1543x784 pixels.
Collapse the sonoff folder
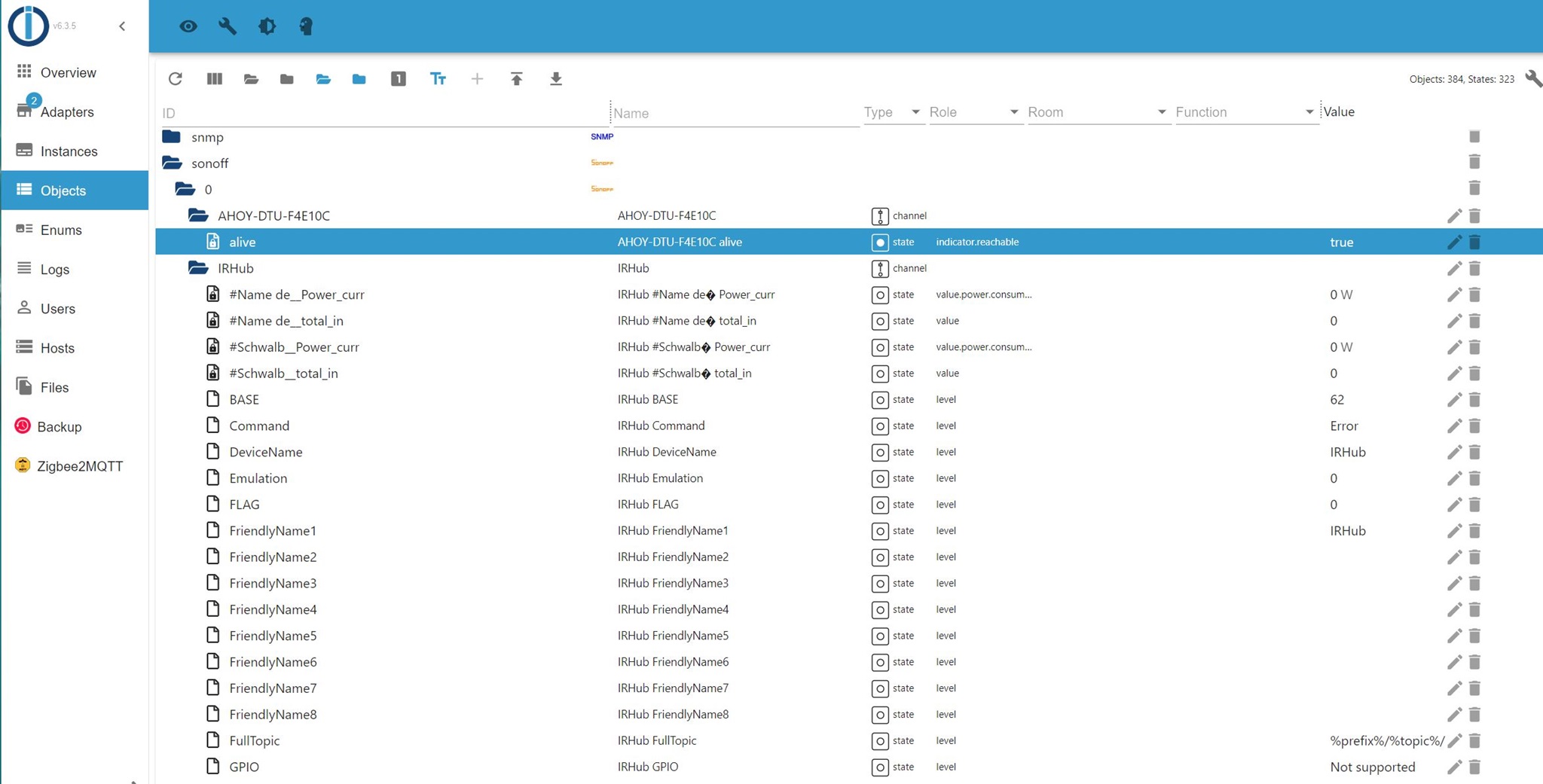[172, 163]
